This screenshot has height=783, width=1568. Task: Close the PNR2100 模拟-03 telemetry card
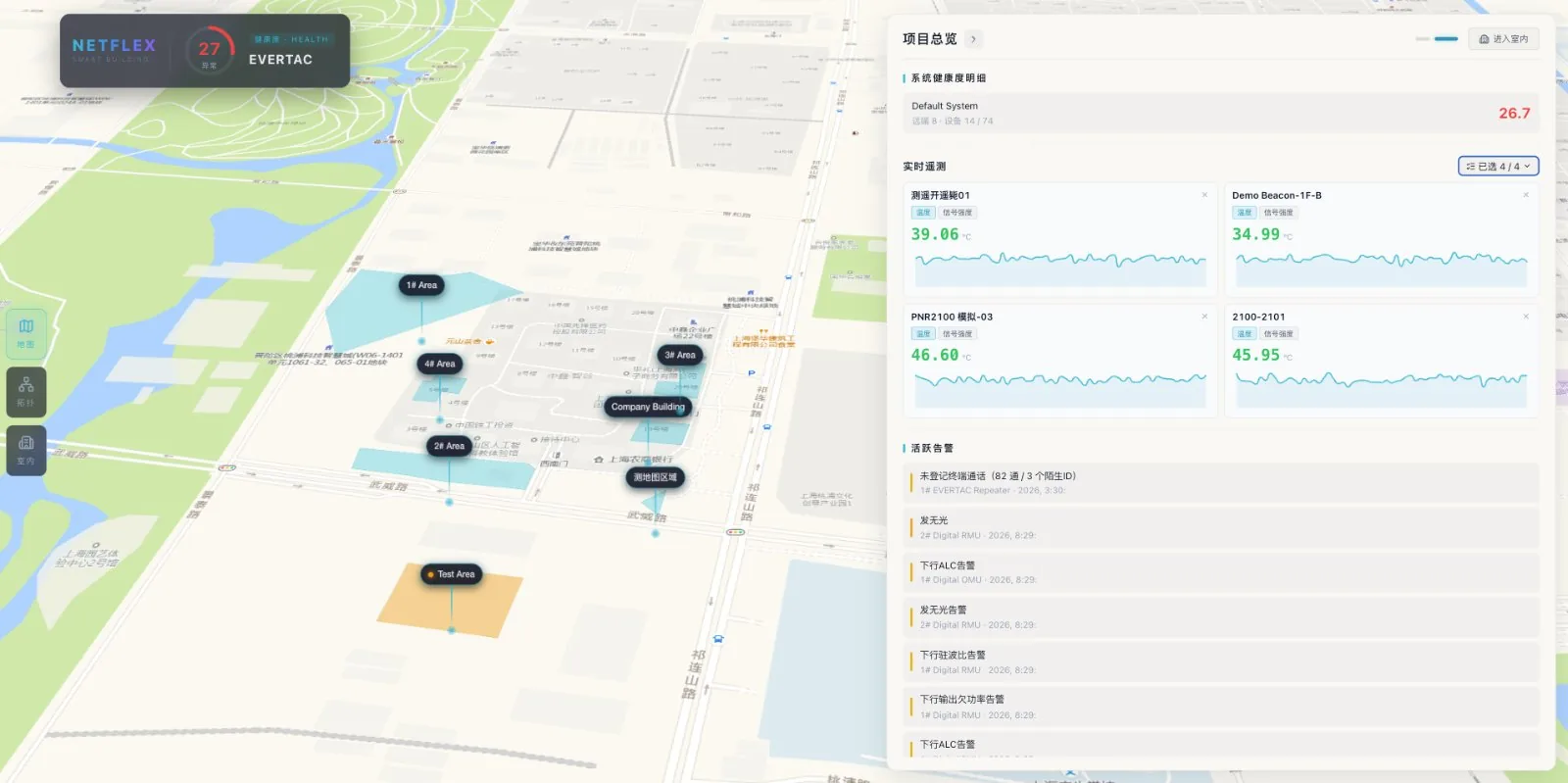(1204, 317)
